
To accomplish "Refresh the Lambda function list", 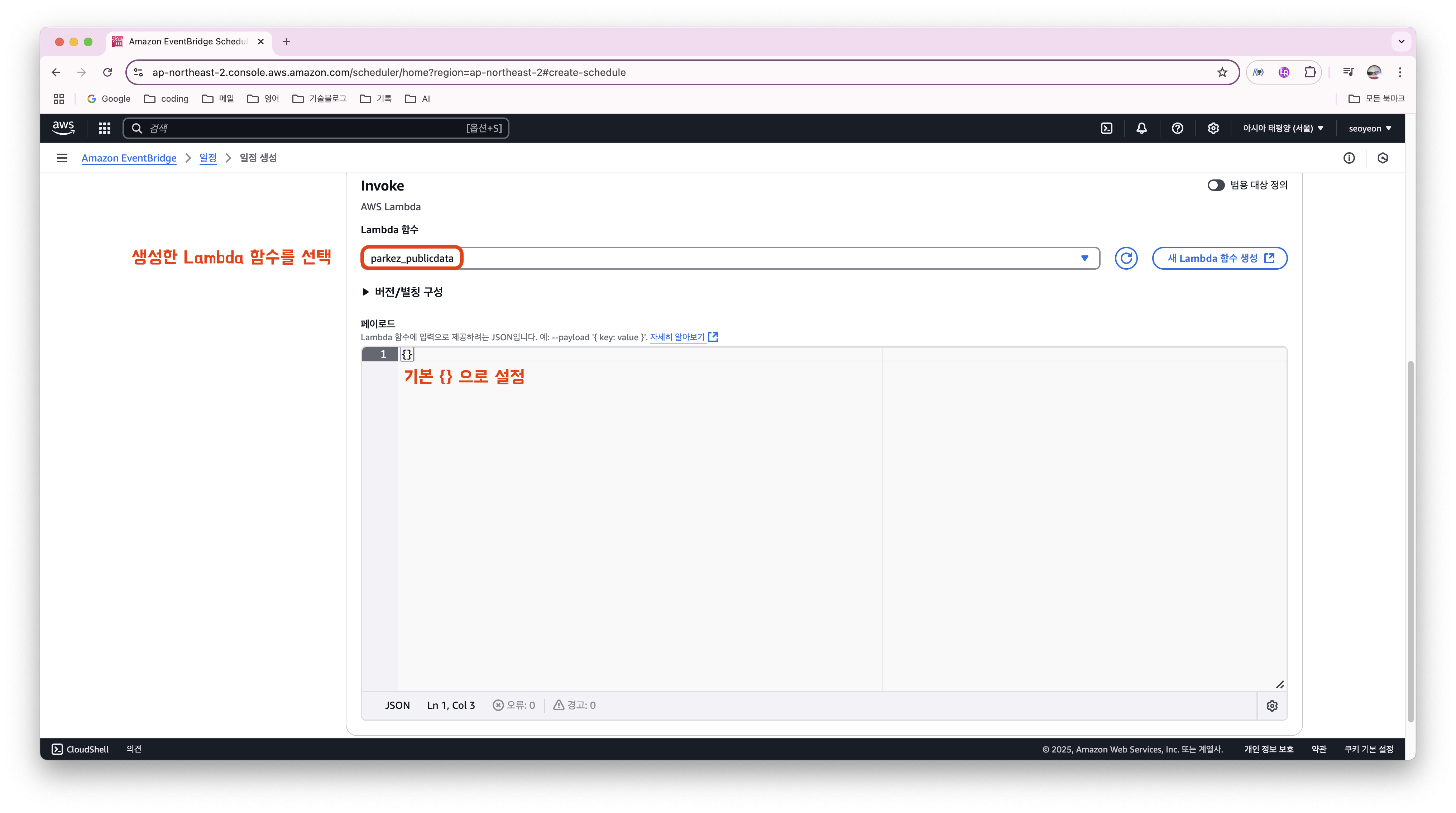I will 1126,258.
